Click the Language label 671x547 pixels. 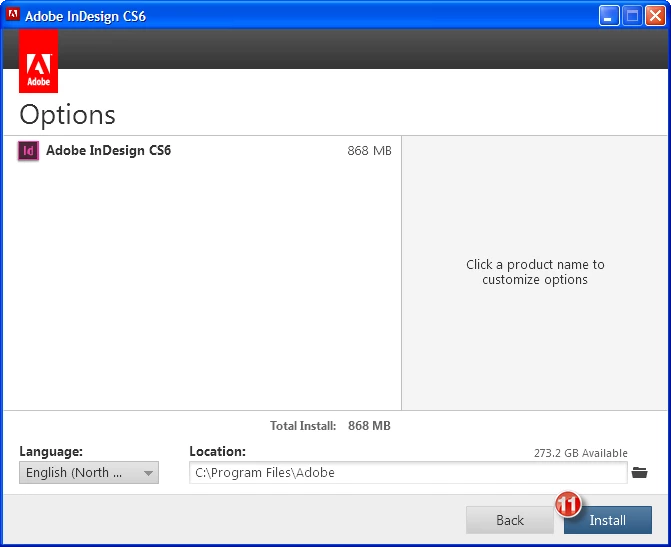51,451
